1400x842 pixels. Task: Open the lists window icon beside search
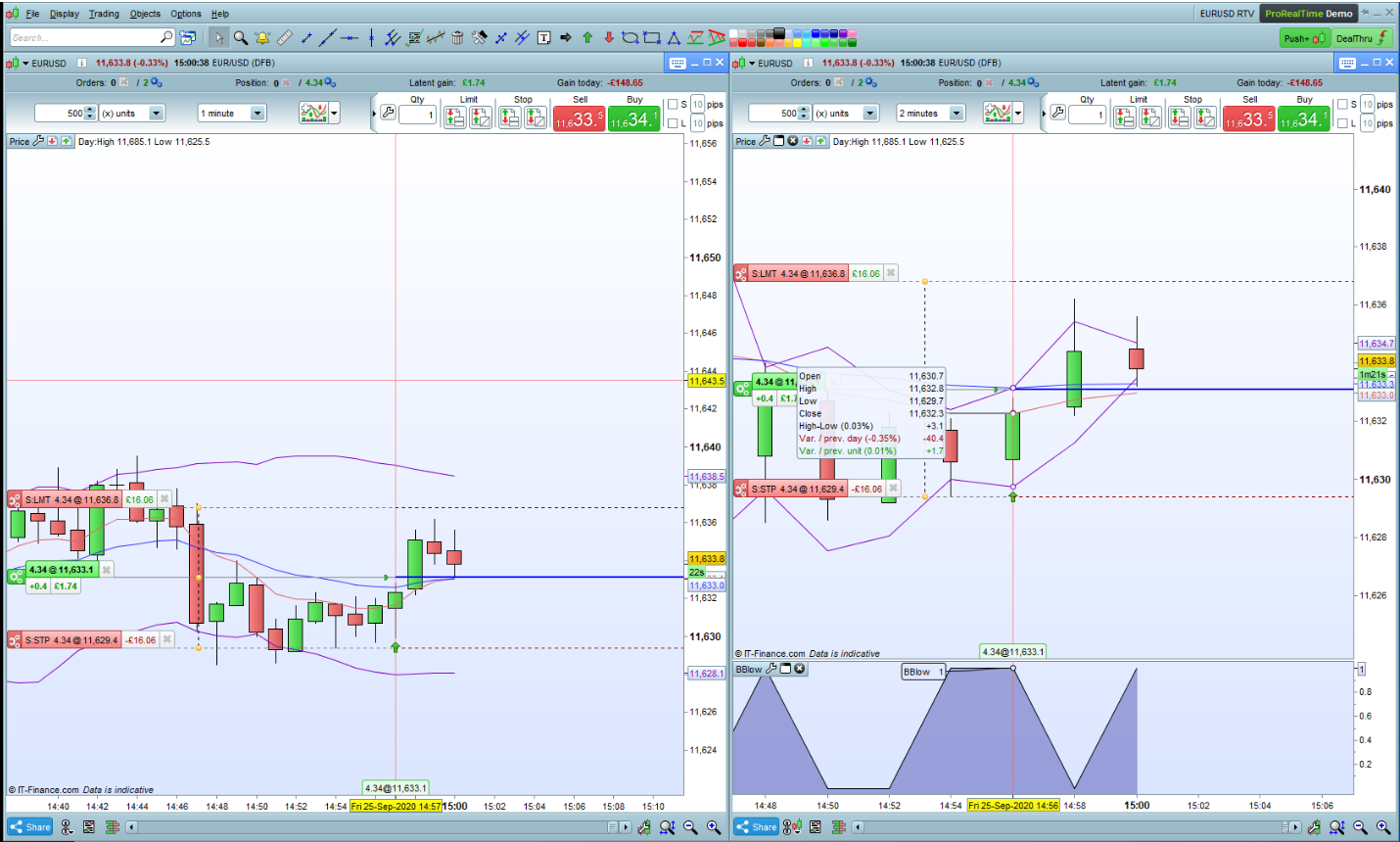(188, 37)
